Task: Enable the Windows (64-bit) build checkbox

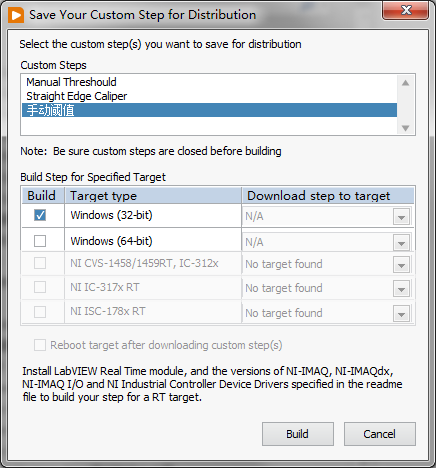Action: (40, 241)
